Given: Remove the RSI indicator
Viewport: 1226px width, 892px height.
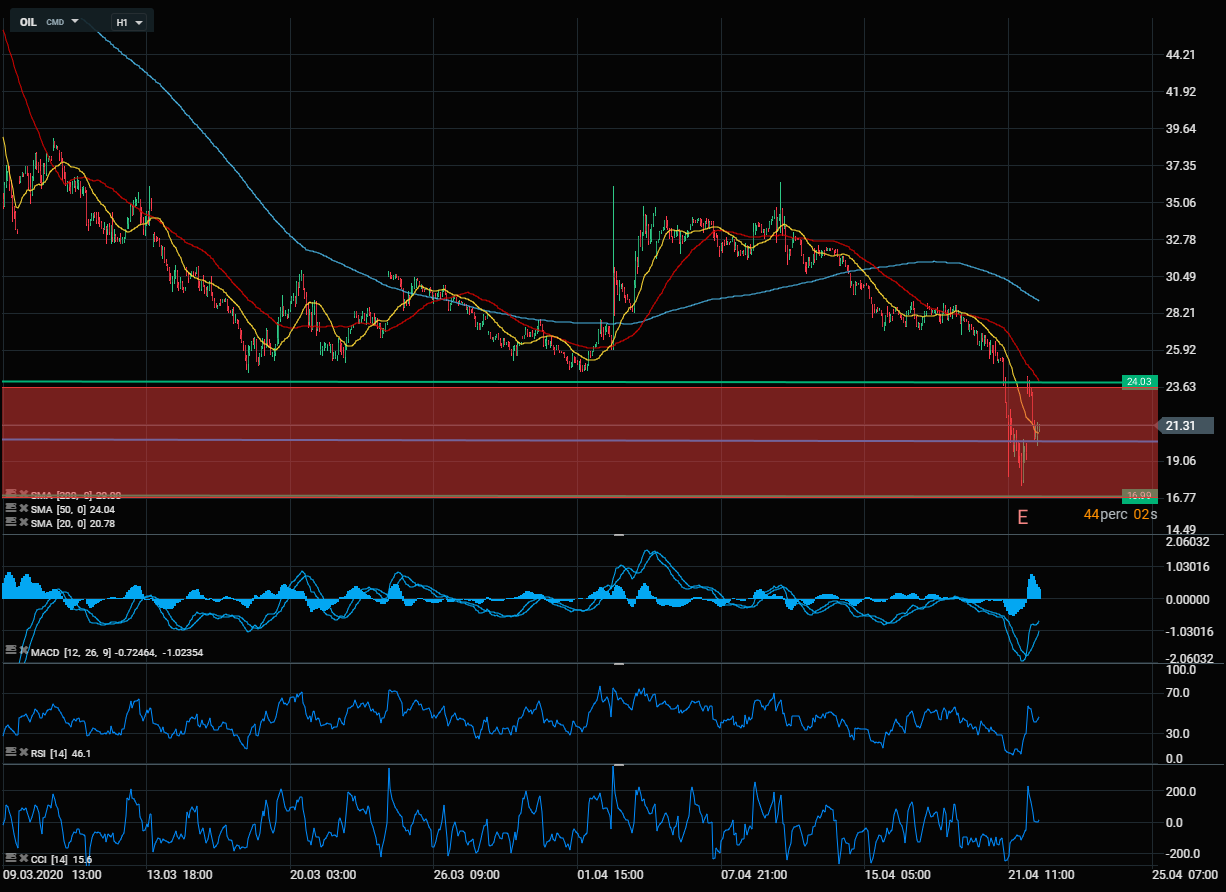Looking at the screenshot, I should (x=22, y=752).
